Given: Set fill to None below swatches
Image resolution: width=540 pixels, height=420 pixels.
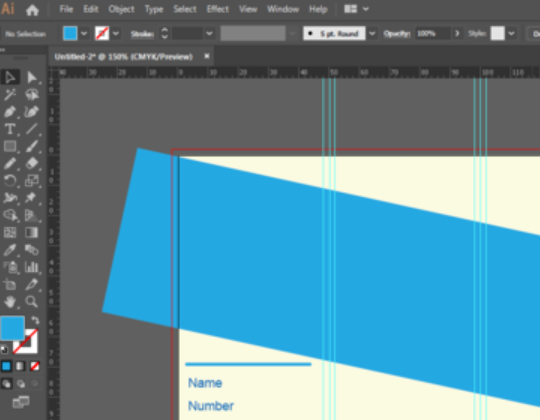Looking at the screenshot, I should coord(34,366).
